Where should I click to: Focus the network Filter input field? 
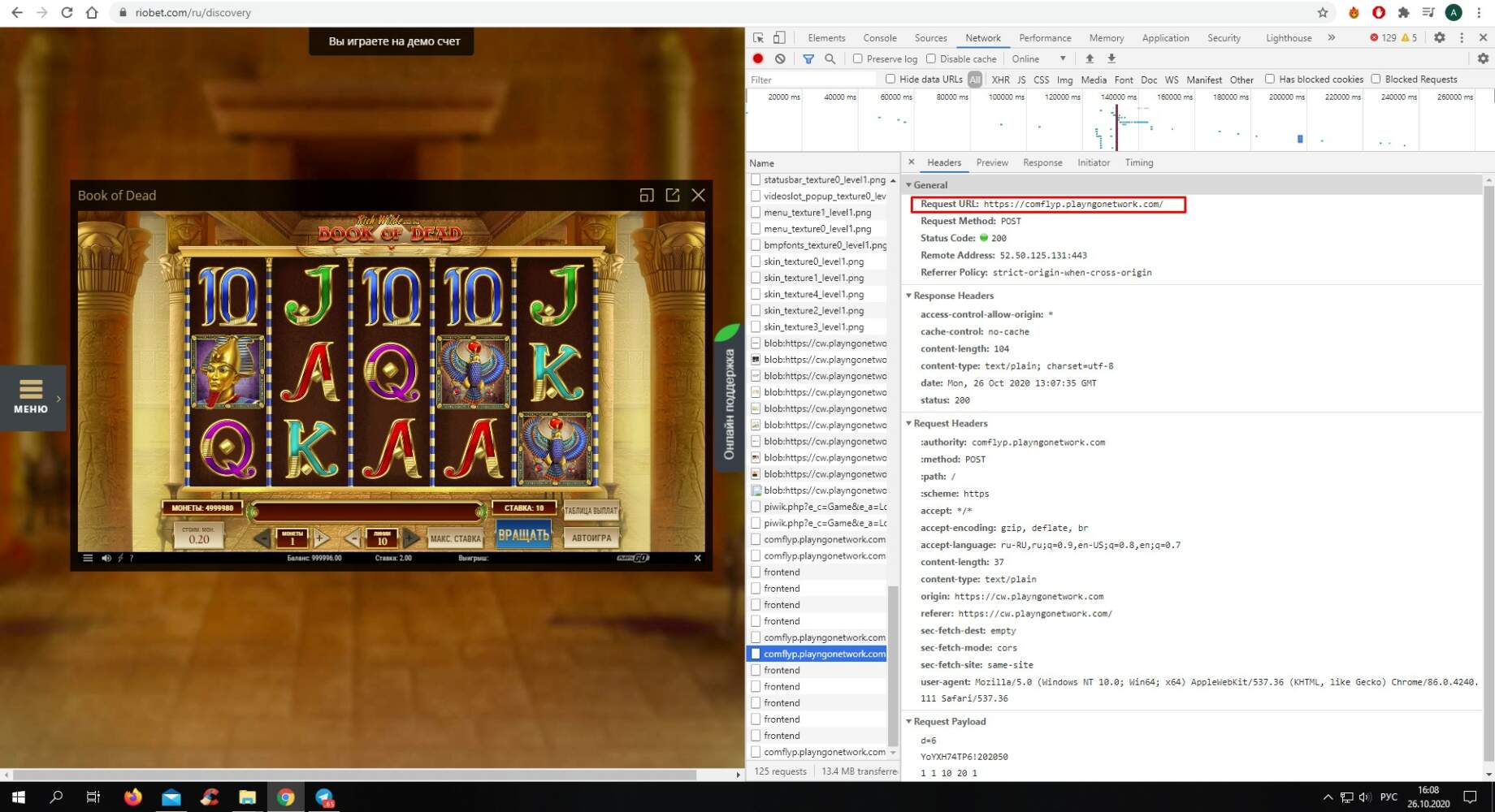[812, 80]
